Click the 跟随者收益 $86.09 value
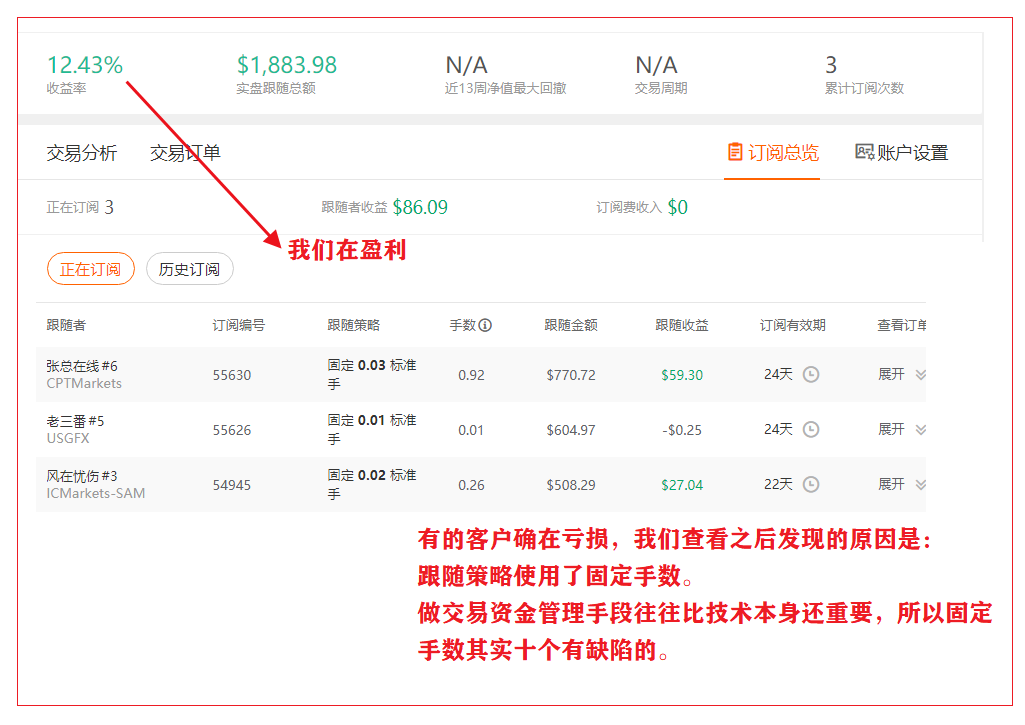1025x725 pixels. (x=420, y=207)
